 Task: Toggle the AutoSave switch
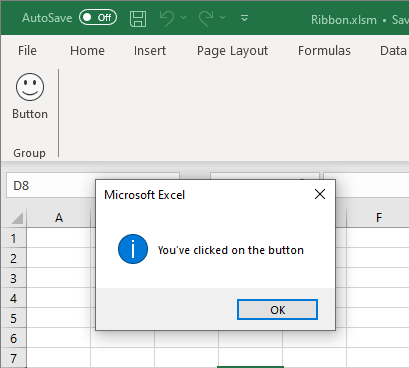(x=98, y=17)
